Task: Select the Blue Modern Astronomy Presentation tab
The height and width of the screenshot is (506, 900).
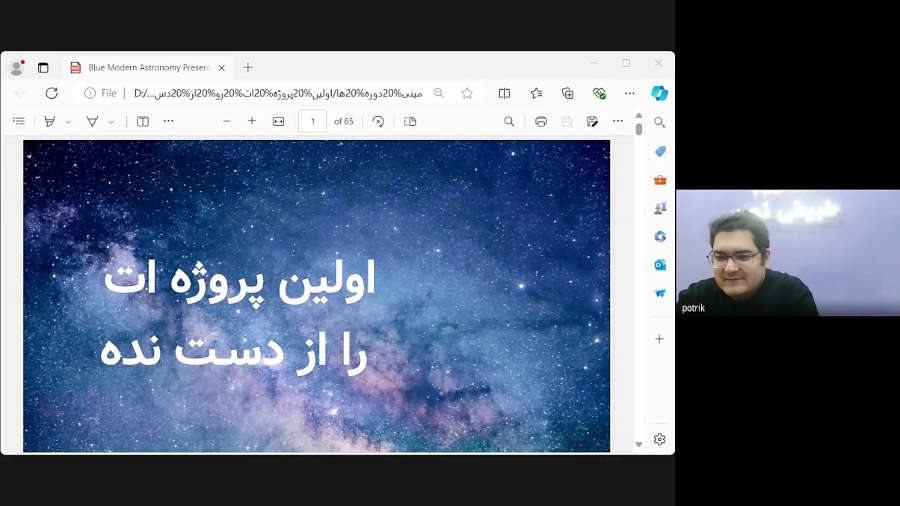Action: (x=148, y=68)
